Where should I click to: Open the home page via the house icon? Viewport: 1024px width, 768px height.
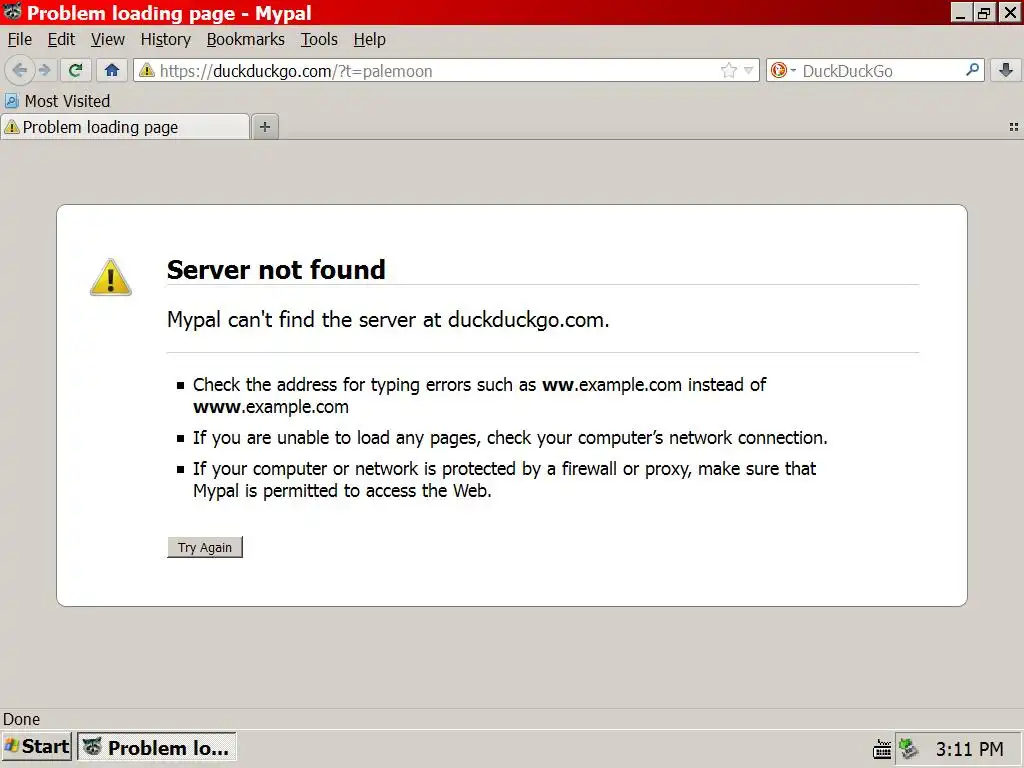(x=112, y=70)
